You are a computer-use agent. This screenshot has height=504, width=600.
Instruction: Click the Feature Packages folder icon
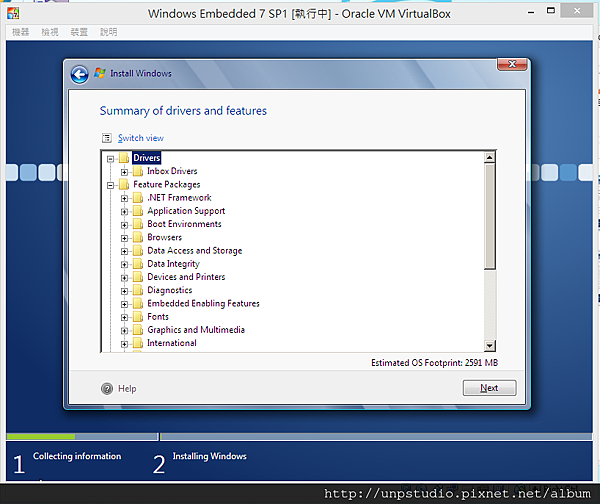pyautogui.click(x=124, y=184)
